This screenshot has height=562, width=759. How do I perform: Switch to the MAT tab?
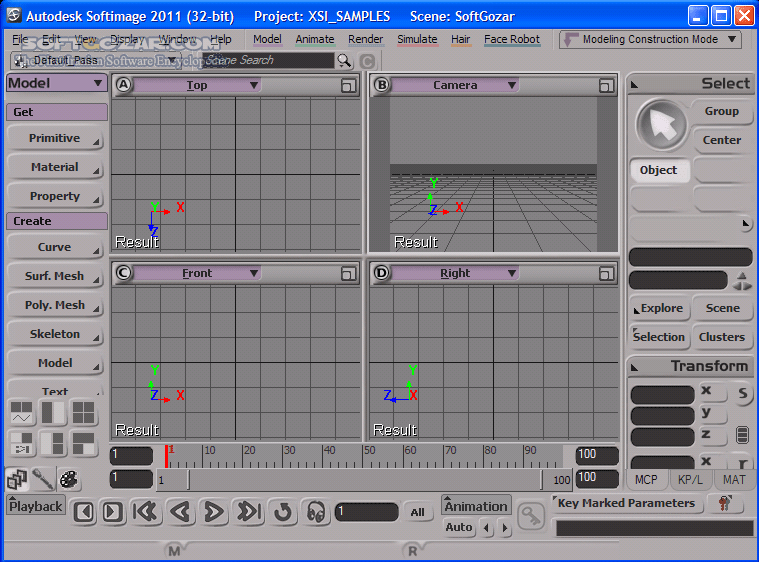pyautogui.click(x=734, y=480)
